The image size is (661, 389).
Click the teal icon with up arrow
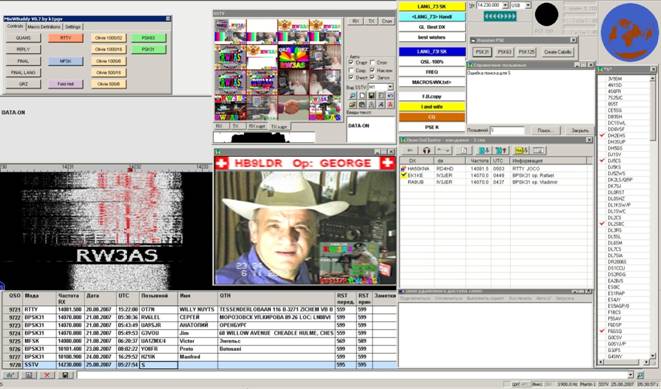(502, 150)
